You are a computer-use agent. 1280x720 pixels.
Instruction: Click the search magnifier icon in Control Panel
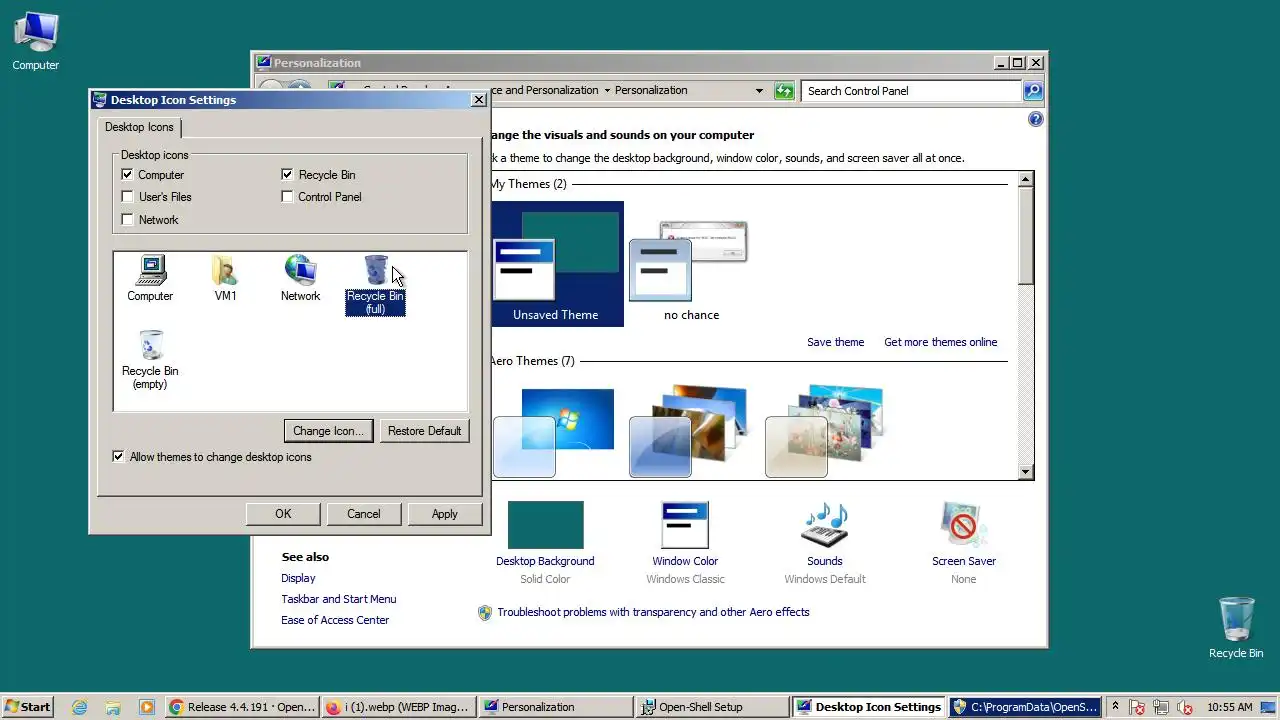click(1033, 91)
